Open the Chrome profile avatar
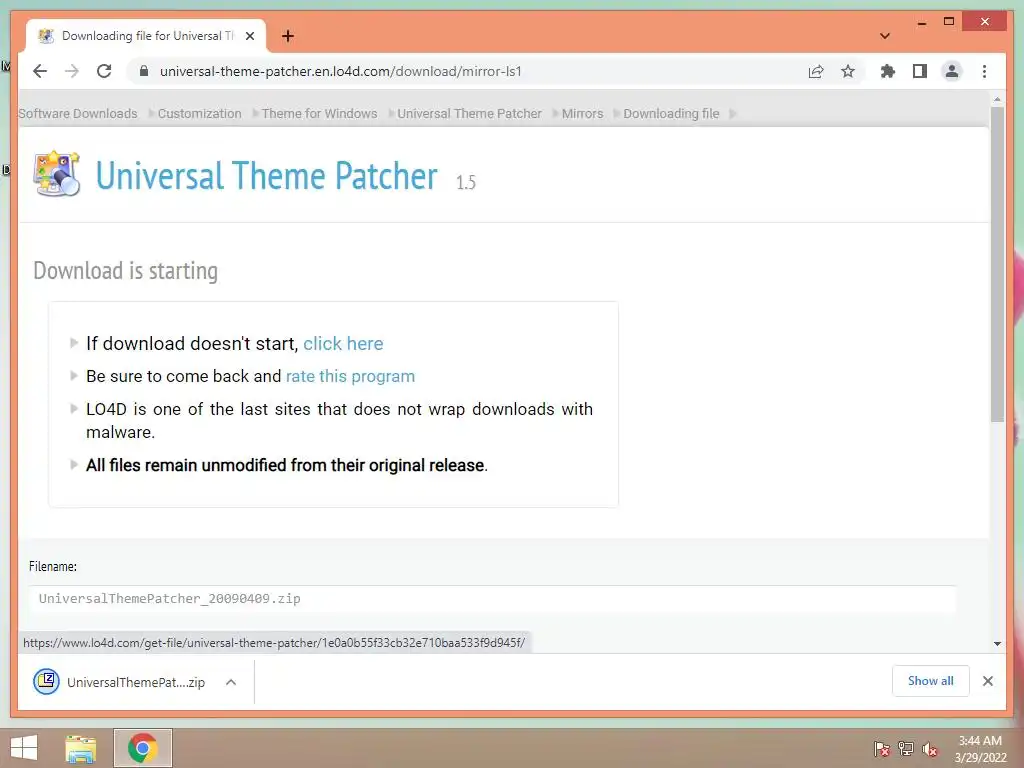This screenshot has height=768, width=1024. 952,71
